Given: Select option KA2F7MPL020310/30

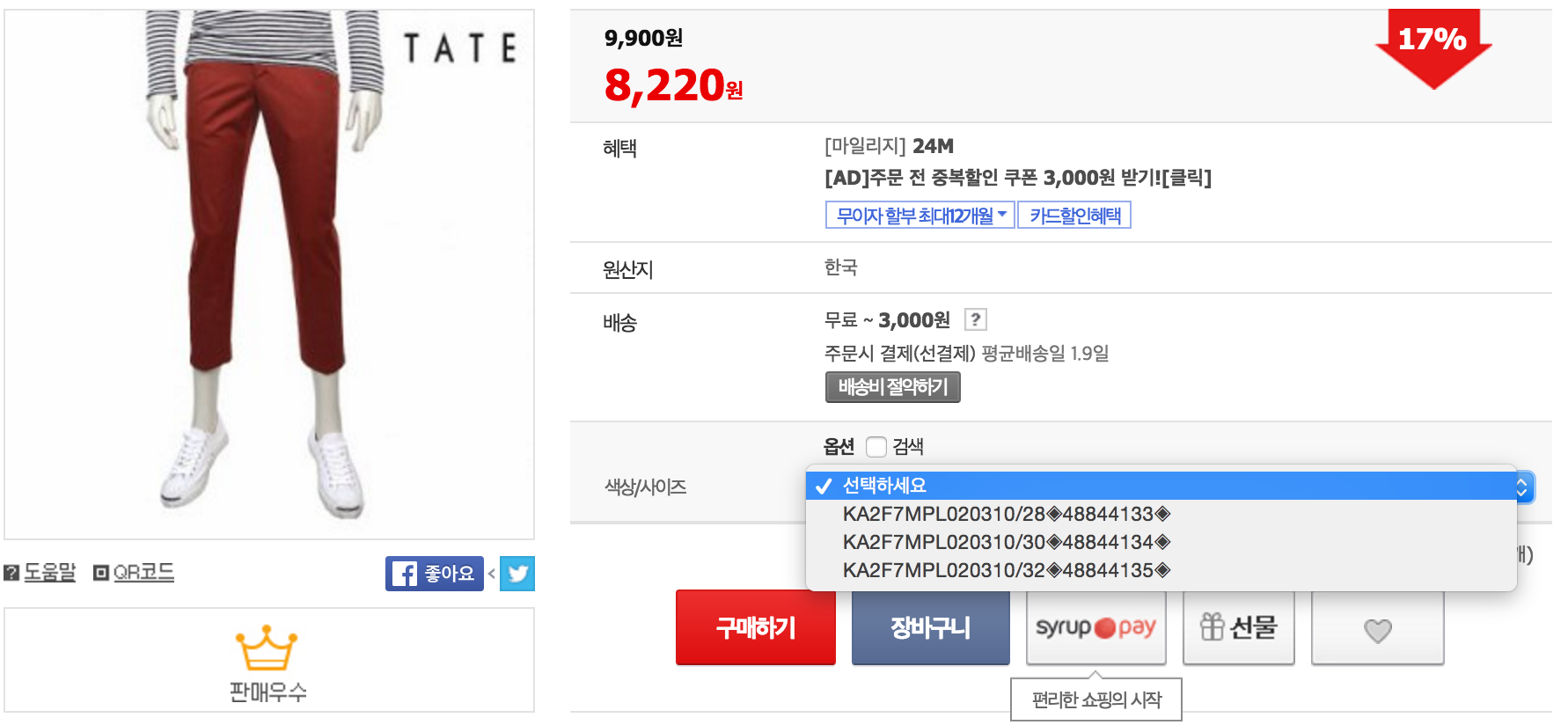Looking at the screenshot, I should pos(1006,542).
